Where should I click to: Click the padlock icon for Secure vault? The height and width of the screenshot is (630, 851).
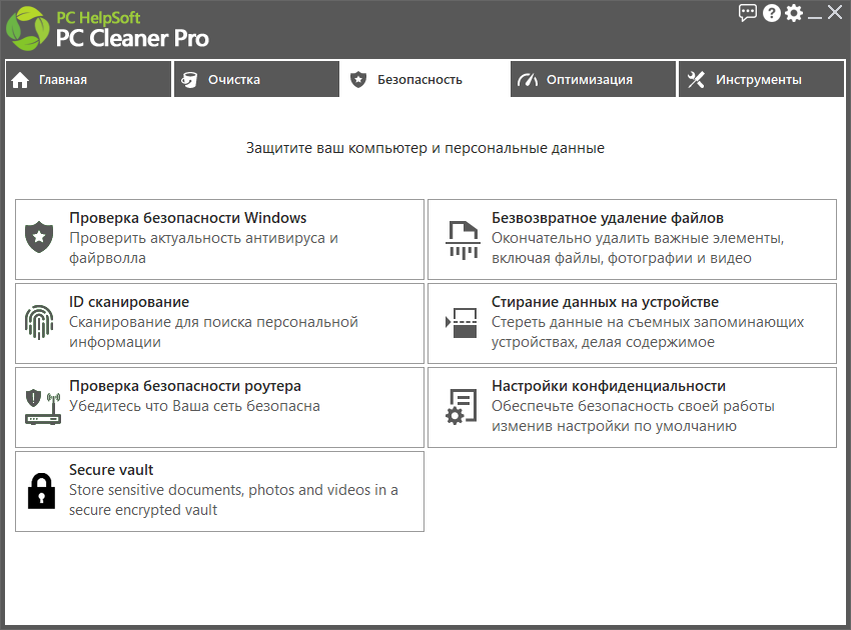pos(41,491)
